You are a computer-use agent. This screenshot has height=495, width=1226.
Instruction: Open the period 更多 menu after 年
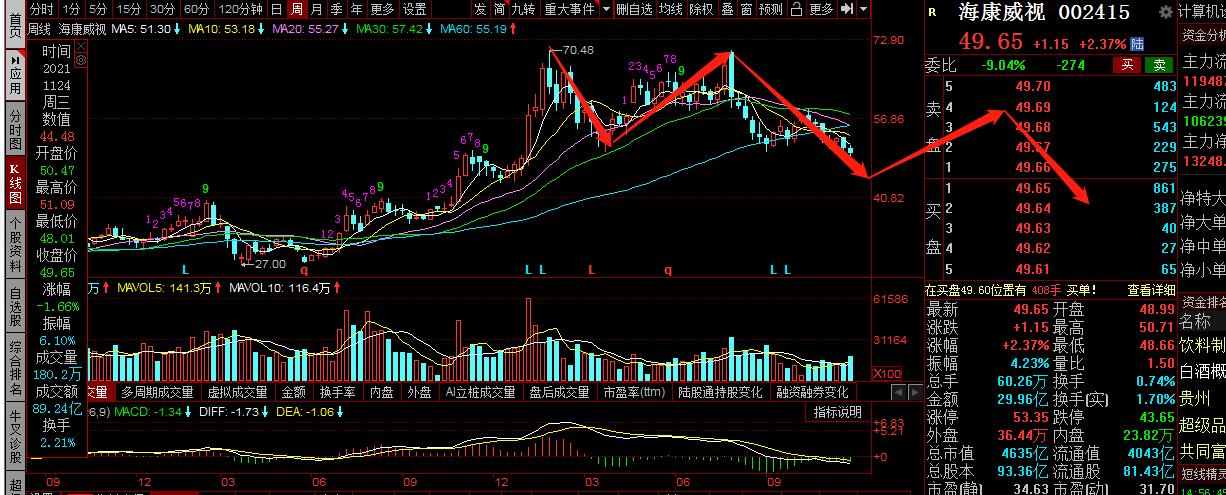coord(381,9)
